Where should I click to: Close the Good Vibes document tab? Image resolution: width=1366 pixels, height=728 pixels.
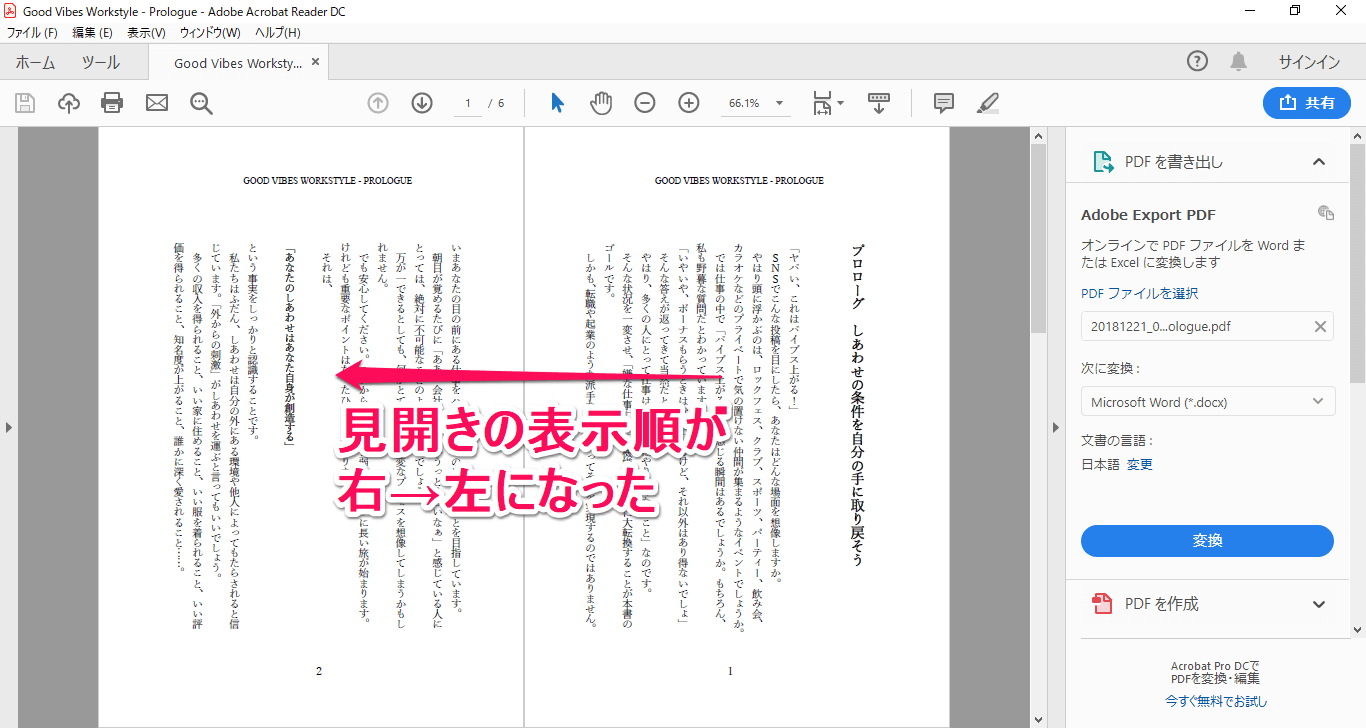[316, 62]
